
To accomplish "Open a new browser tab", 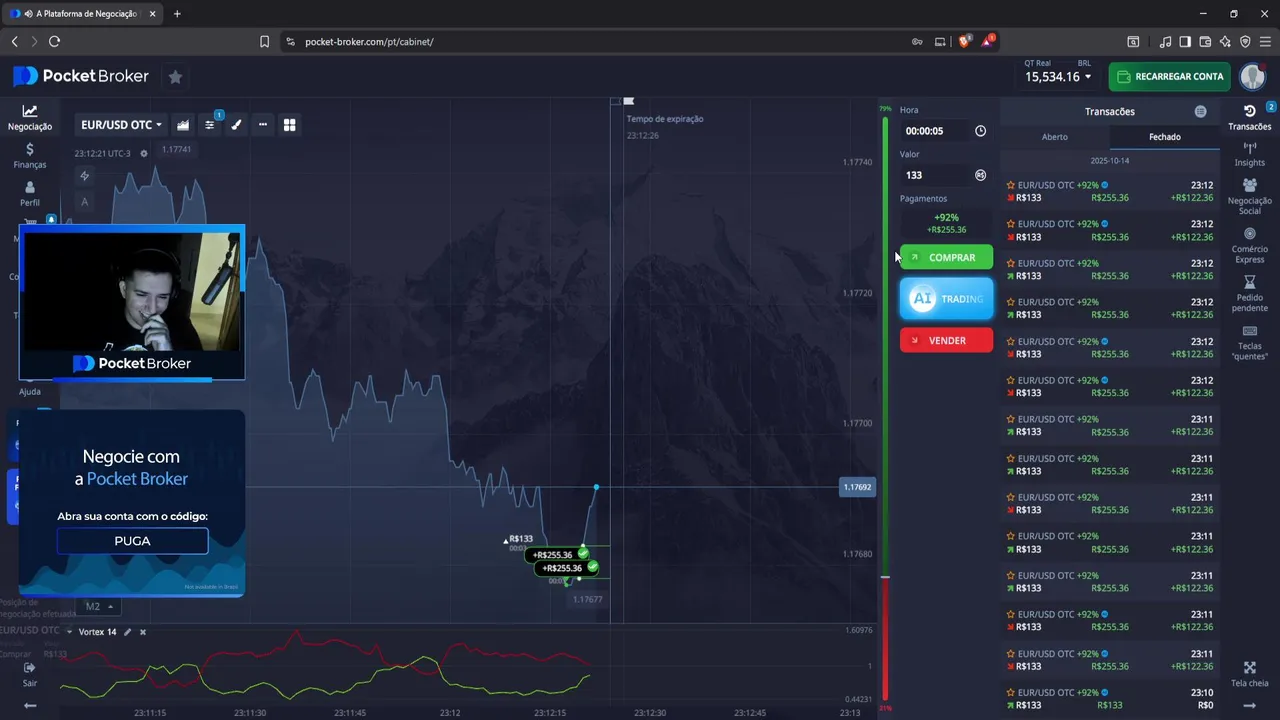I will (x=177, y=14).
